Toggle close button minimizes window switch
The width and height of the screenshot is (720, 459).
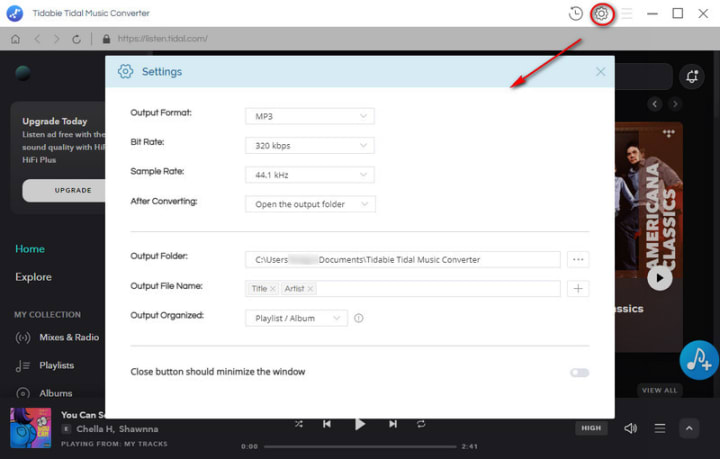tap(579, 372)
